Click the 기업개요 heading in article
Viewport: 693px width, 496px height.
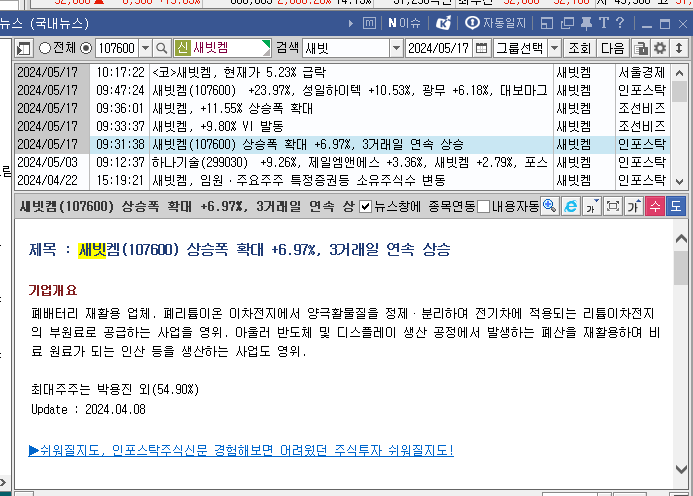(x=53, y=290)
